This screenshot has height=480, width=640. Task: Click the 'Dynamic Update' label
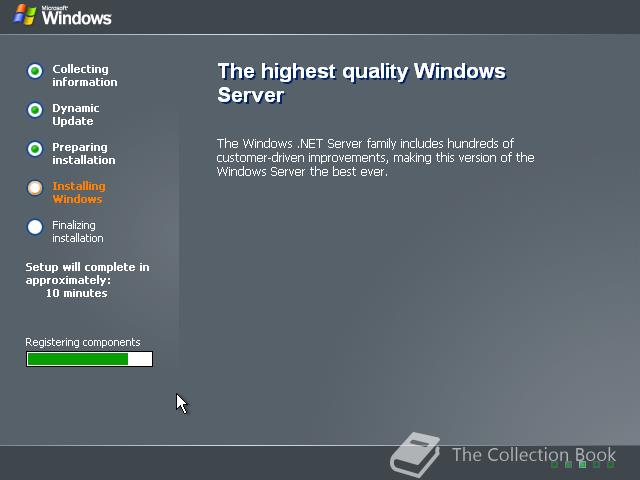point(76,115)
